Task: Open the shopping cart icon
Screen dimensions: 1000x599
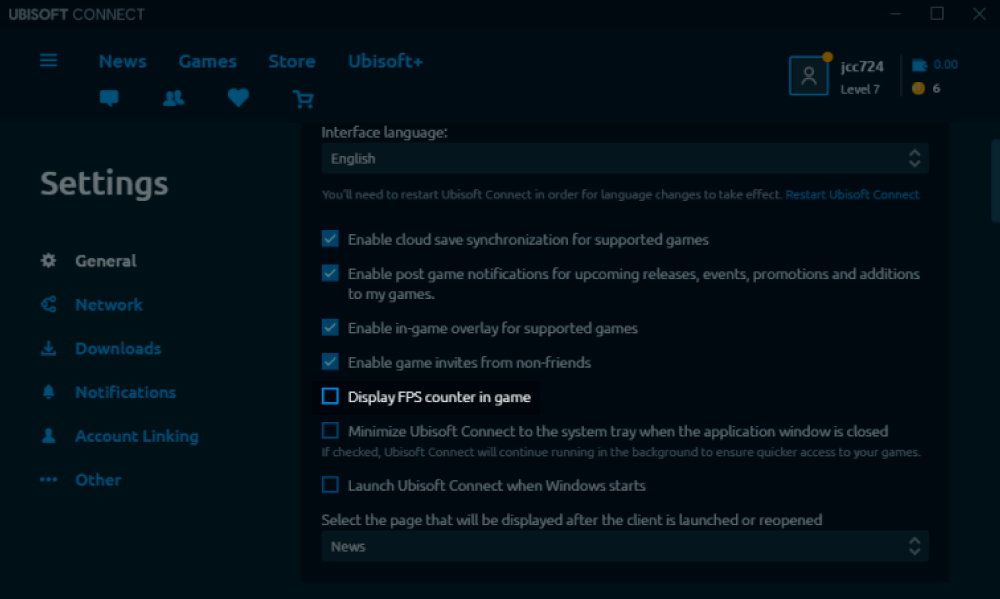Action: click(x=303, y=98)
